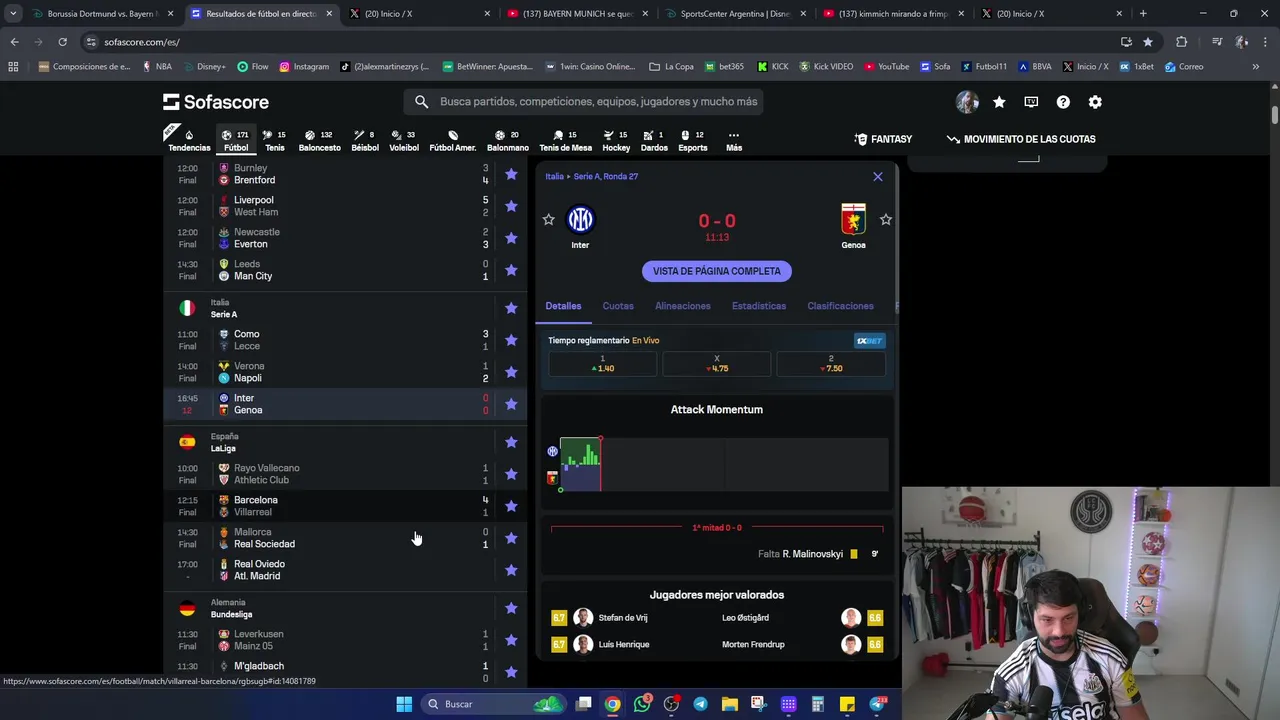The width and height of the screenshot is (1280, 720).
Task: Click the Serie A, Ronda 27 breadcrumb
Action: (606, 176)
